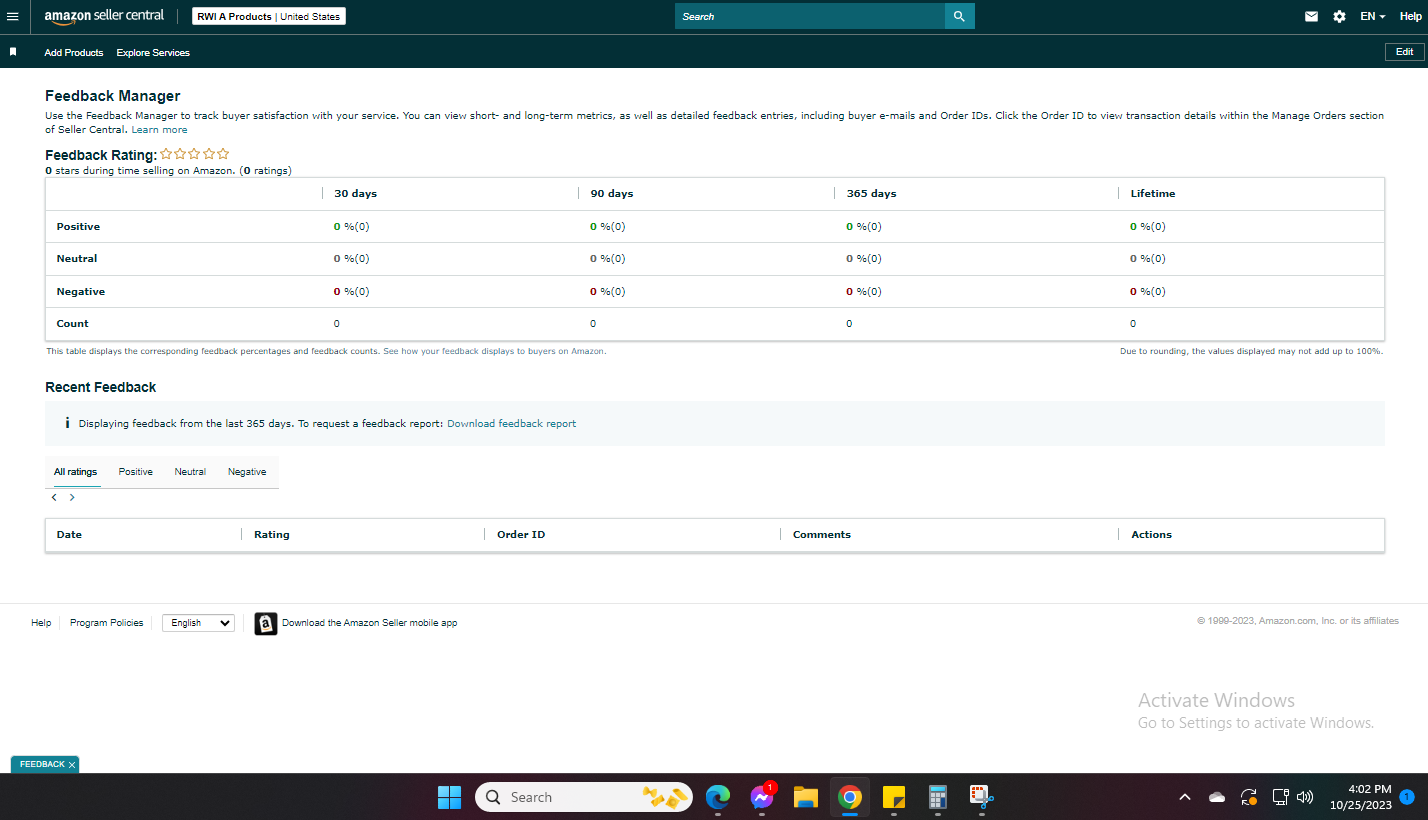Open Sticky Notes from the taskbar

(894, 797)
